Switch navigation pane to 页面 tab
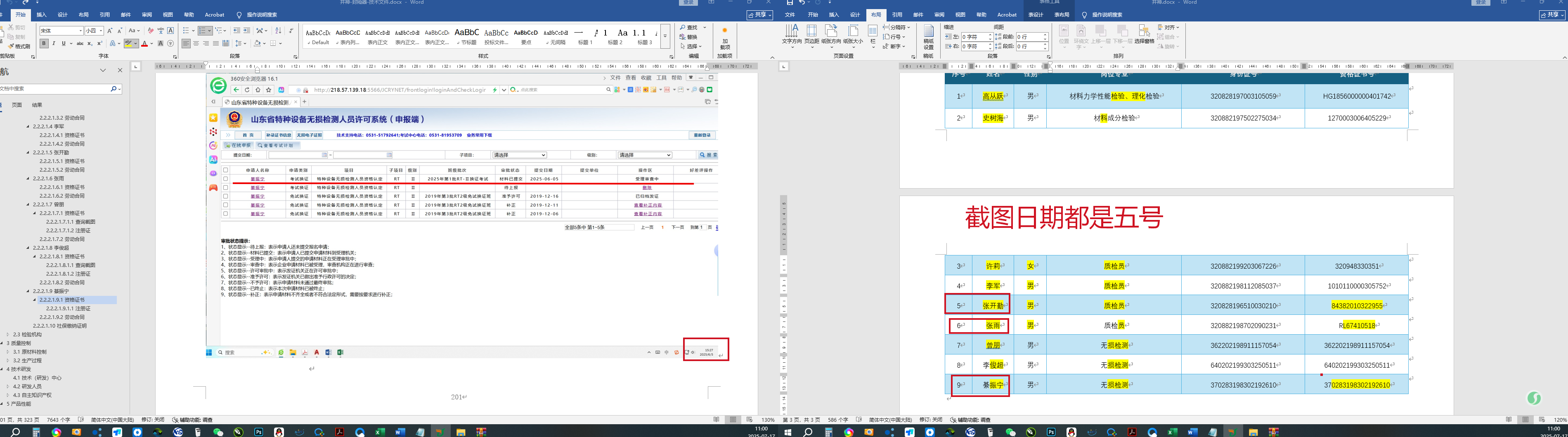Image resolution: width=1568 pixels, height=437 pixels. tap(17, 105)
